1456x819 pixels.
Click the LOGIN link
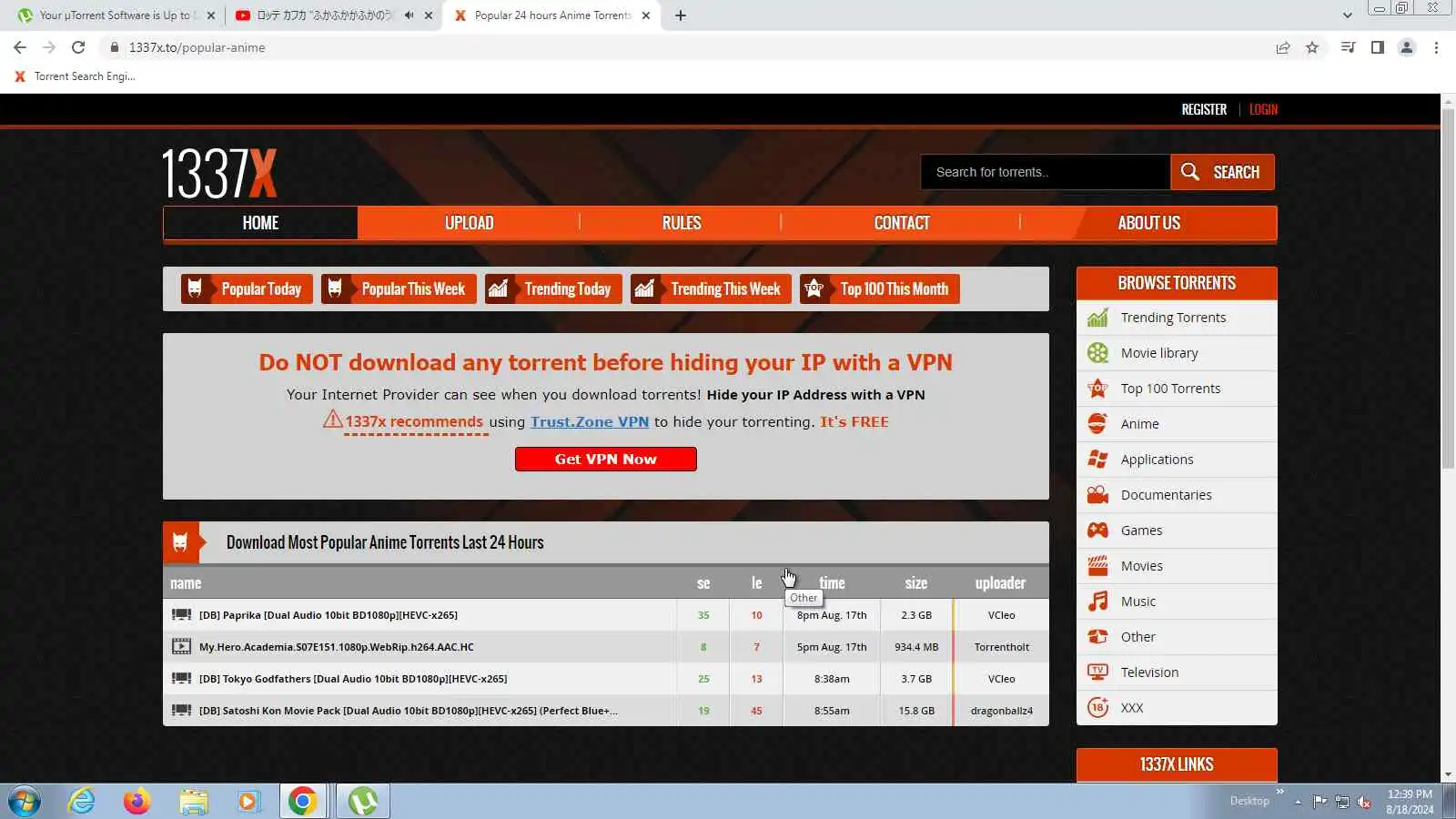1263,109
